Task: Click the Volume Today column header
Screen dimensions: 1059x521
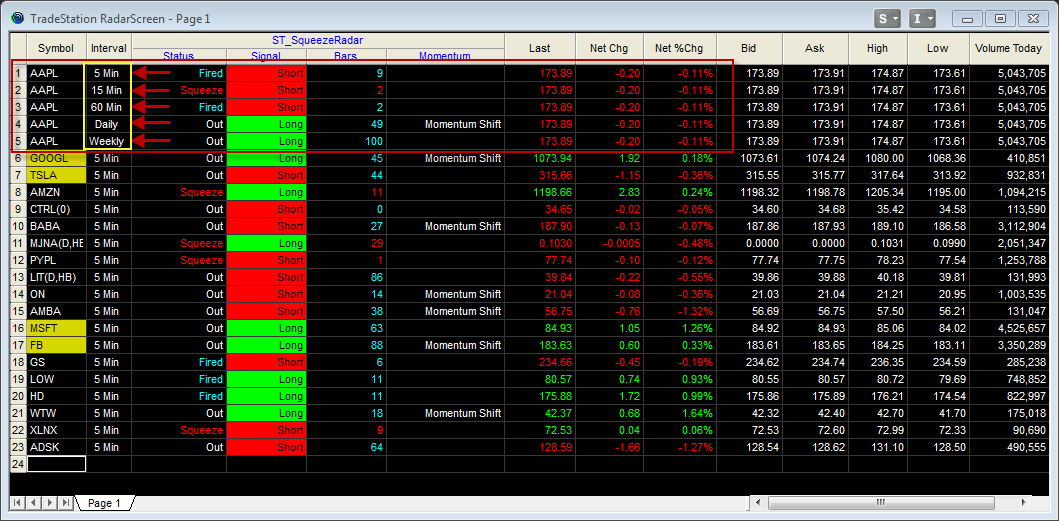Action: pyautogui.click(x=1010, y=49)
